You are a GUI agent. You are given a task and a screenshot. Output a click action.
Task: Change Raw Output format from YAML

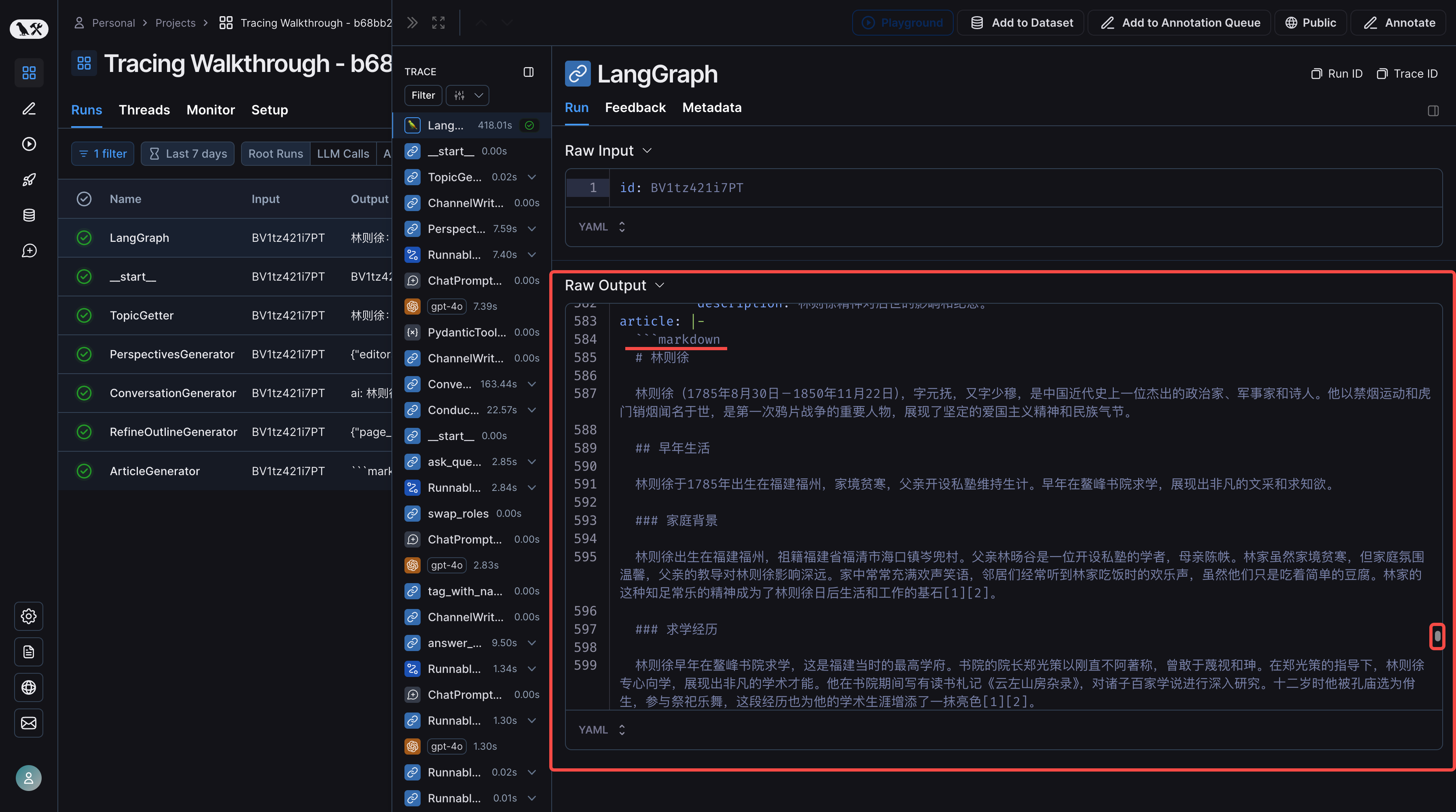pyautogui.click(x=602, y=730)
